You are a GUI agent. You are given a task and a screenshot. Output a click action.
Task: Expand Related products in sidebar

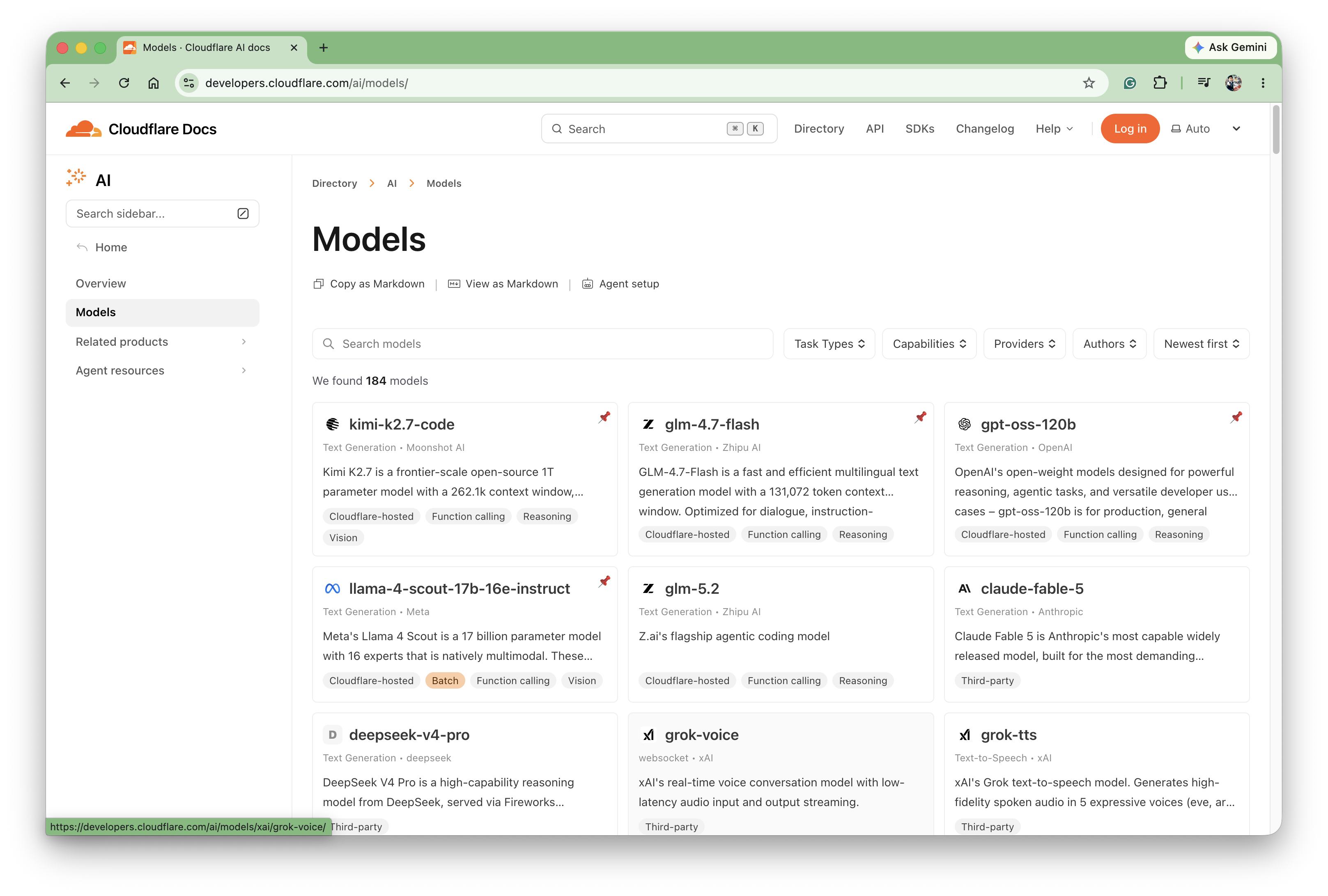click(162, 342)
